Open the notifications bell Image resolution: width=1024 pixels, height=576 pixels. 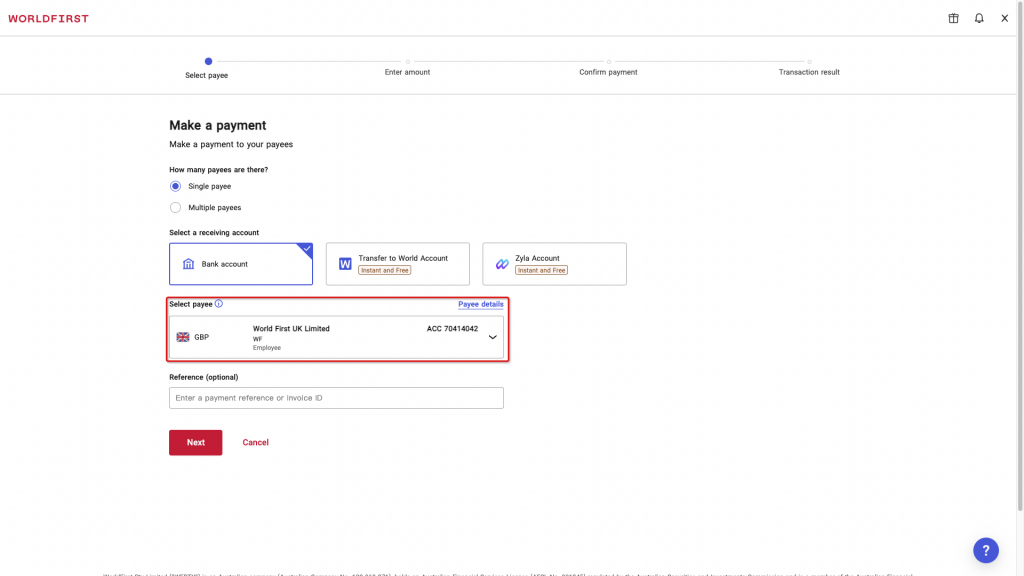pos(979,18)
